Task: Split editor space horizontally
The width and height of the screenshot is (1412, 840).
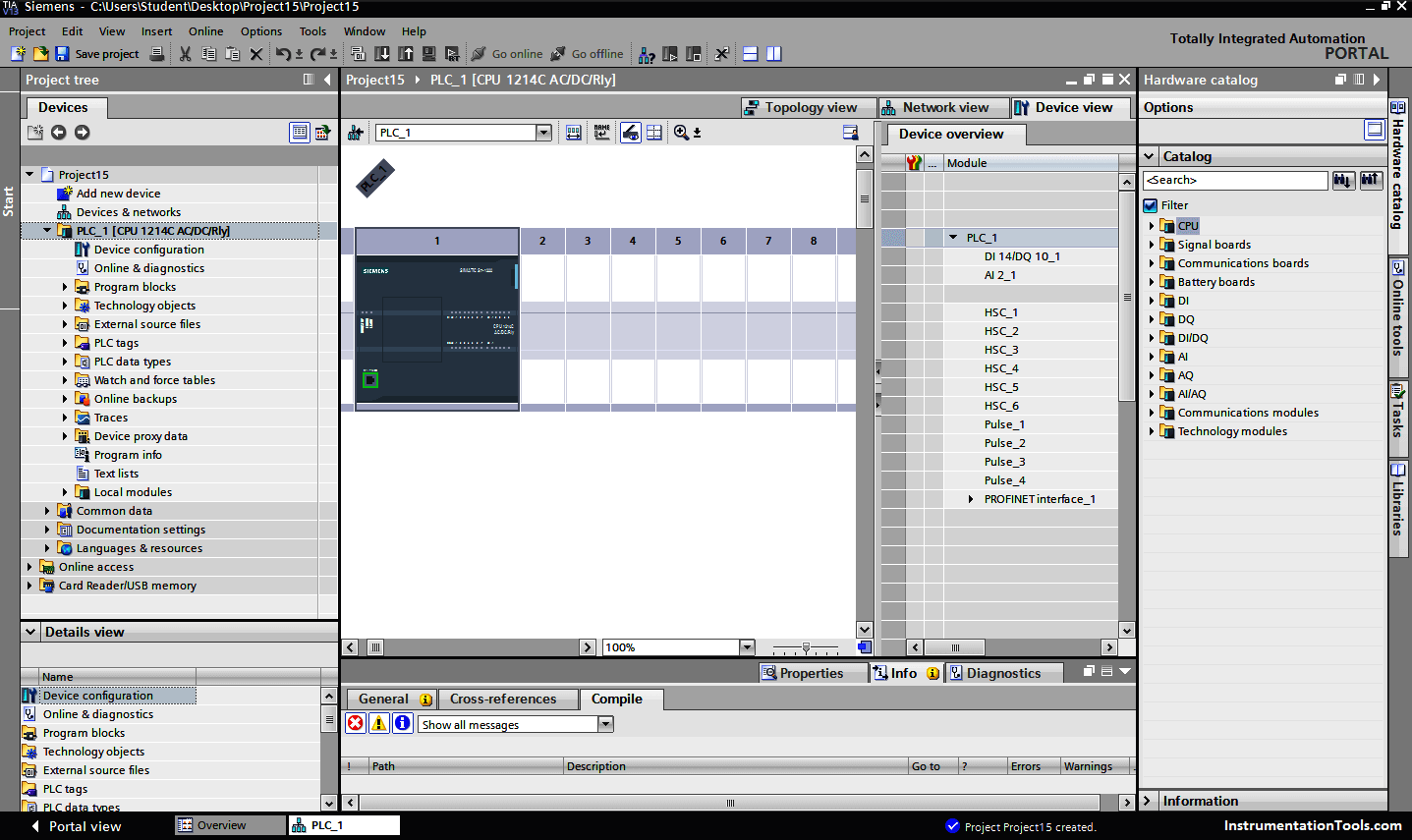Action: tap(750, 54)
